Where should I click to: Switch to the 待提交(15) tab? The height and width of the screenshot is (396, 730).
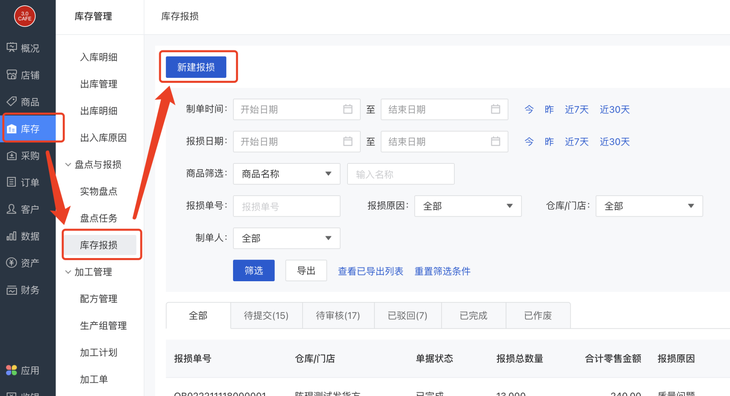pos(266,315)
